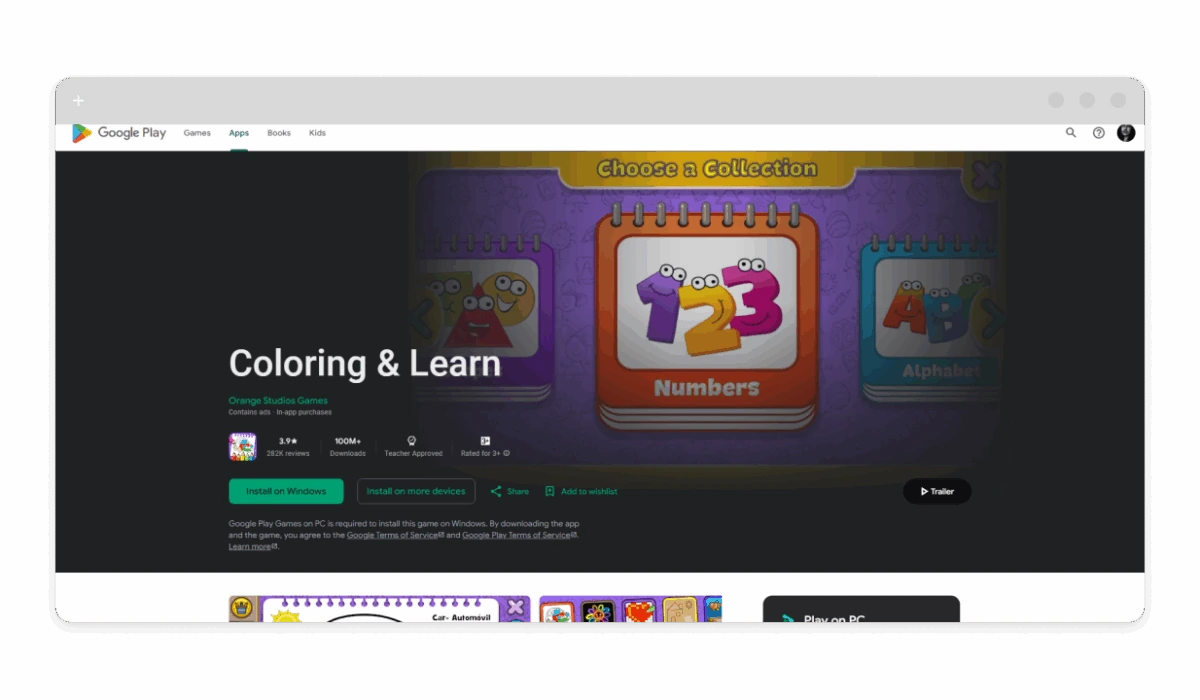
Task: Click the first app screenshot thumbnail
Action: coord(379,609)
